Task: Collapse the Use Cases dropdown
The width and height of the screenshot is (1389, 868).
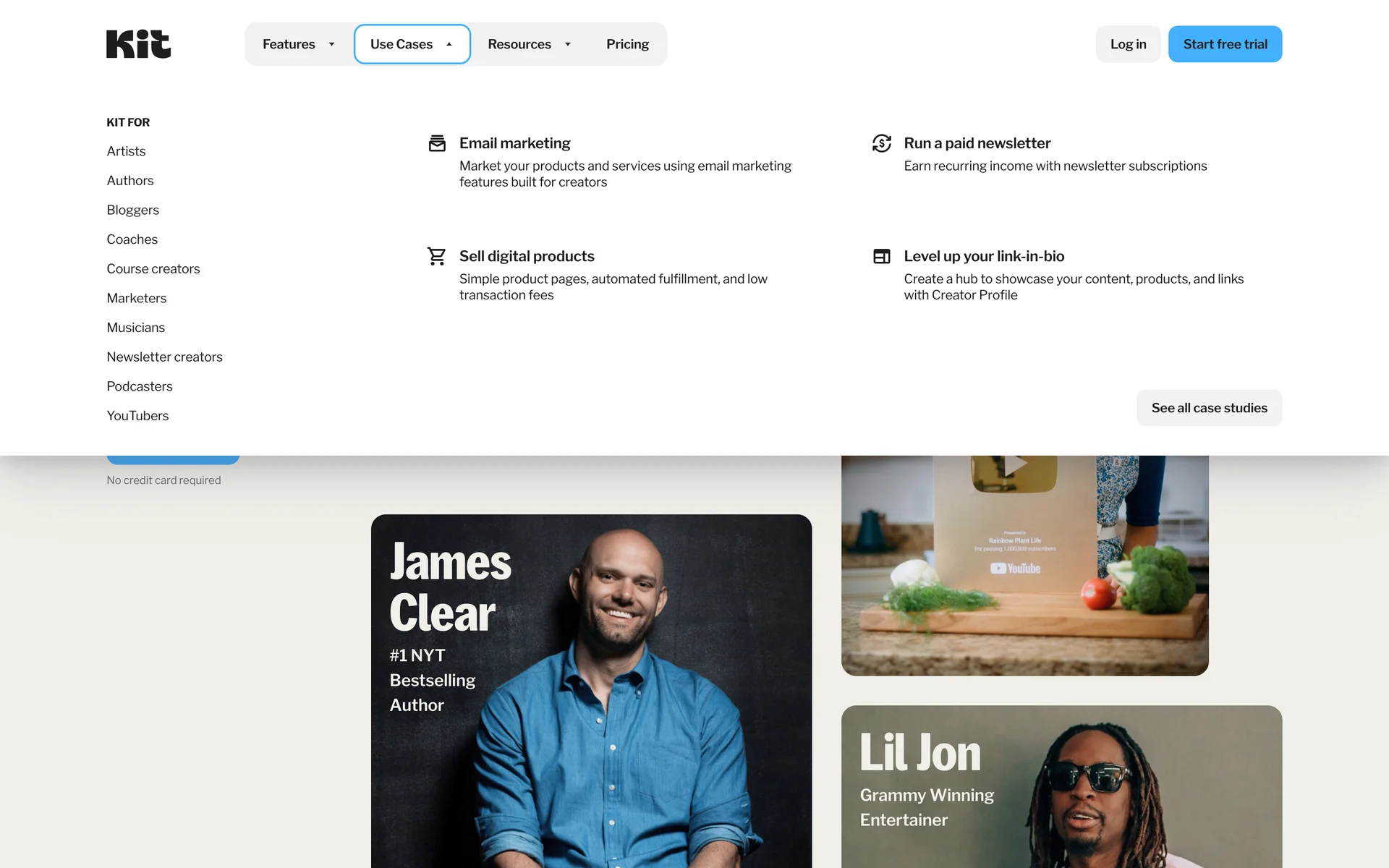Action: click(x=412, y=44)
